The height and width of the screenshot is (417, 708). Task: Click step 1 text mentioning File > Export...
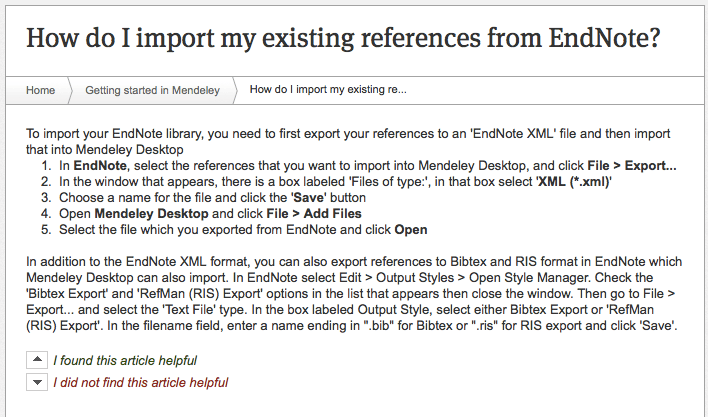pyautogui.click(x=368, y=166)
